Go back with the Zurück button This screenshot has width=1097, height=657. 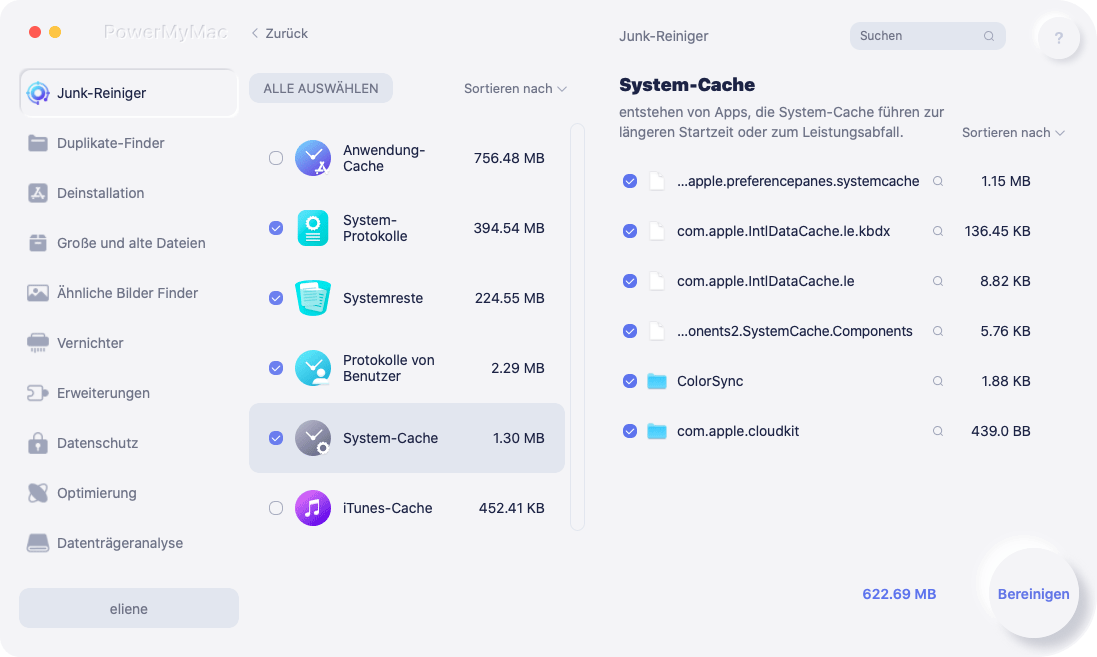[280, 34]
